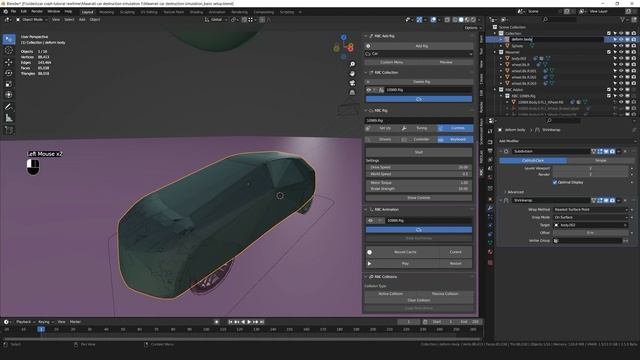Jump to timeline start frame

(230, 322)
